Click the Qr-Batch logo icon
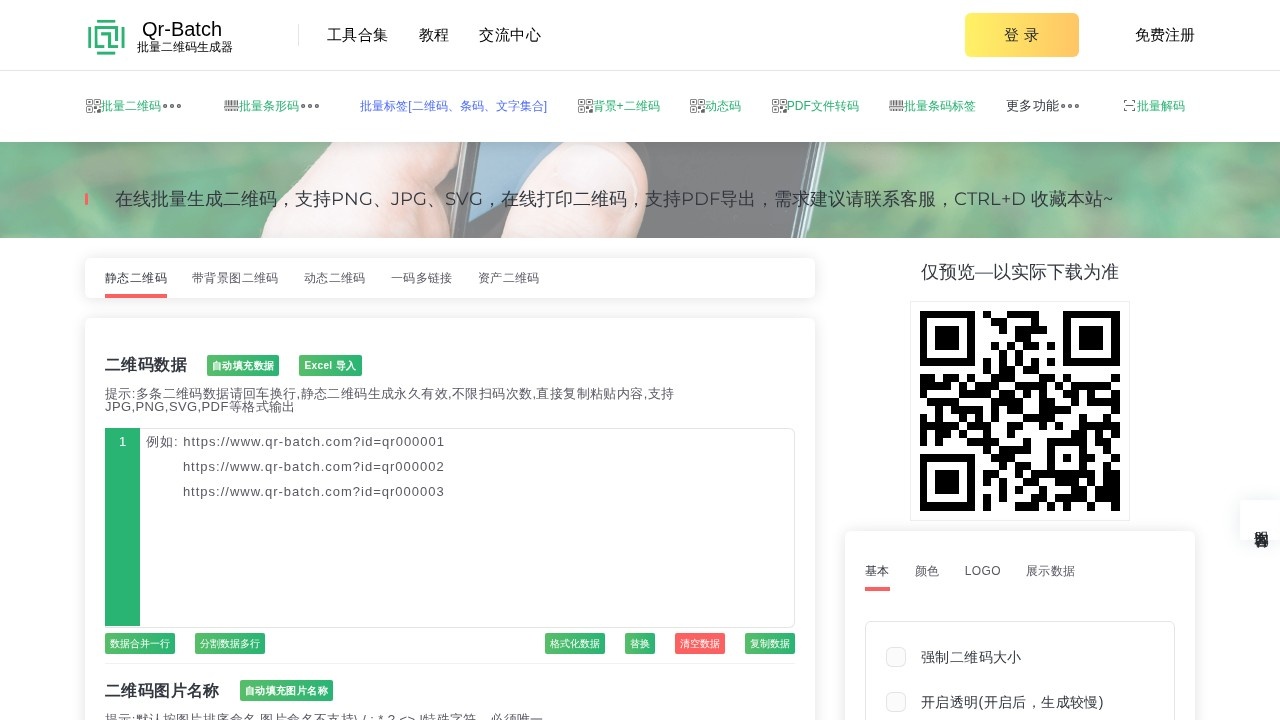Screen dimensions: 1280x720 click(x=106, y=36)
